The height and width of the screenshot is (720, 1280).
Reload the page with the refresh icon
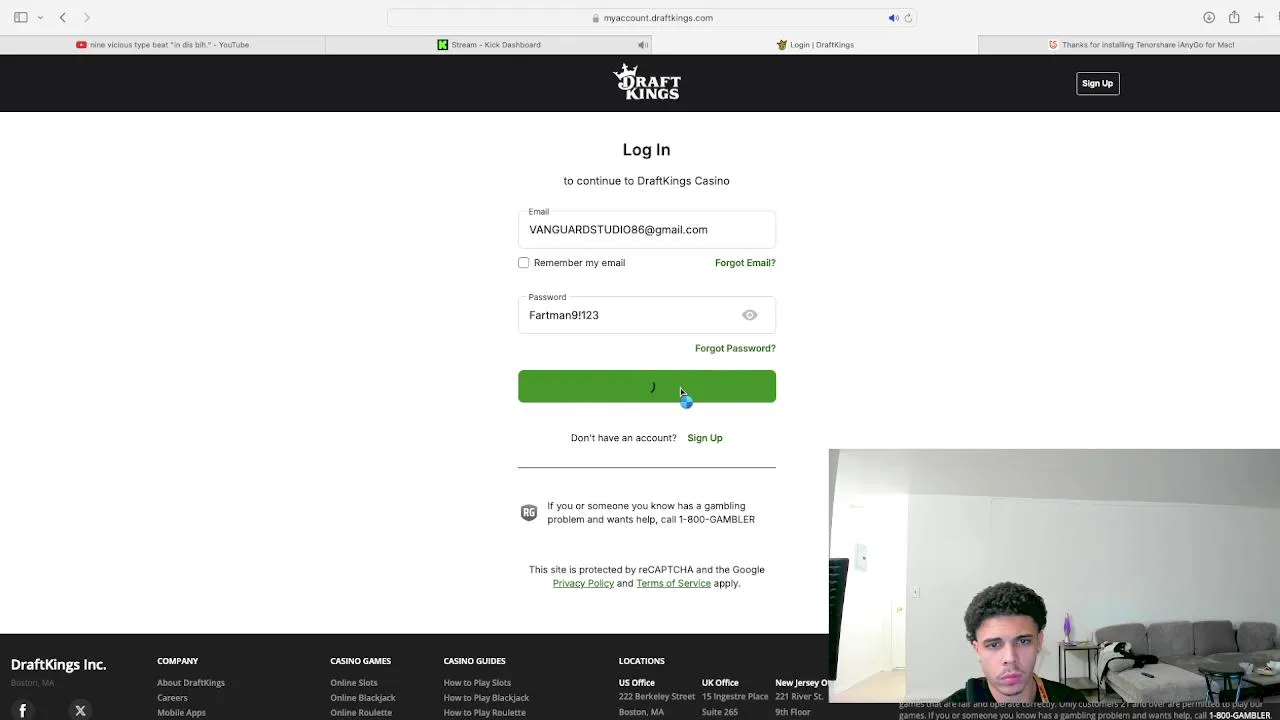[x=908, y=18]
